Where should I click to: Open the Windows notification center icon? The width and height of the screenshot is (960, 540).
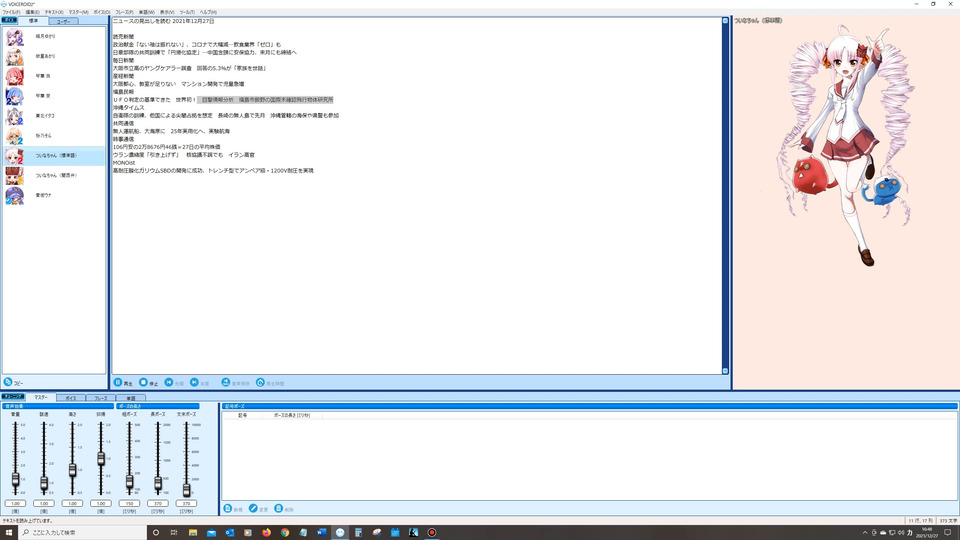[948, 532]
